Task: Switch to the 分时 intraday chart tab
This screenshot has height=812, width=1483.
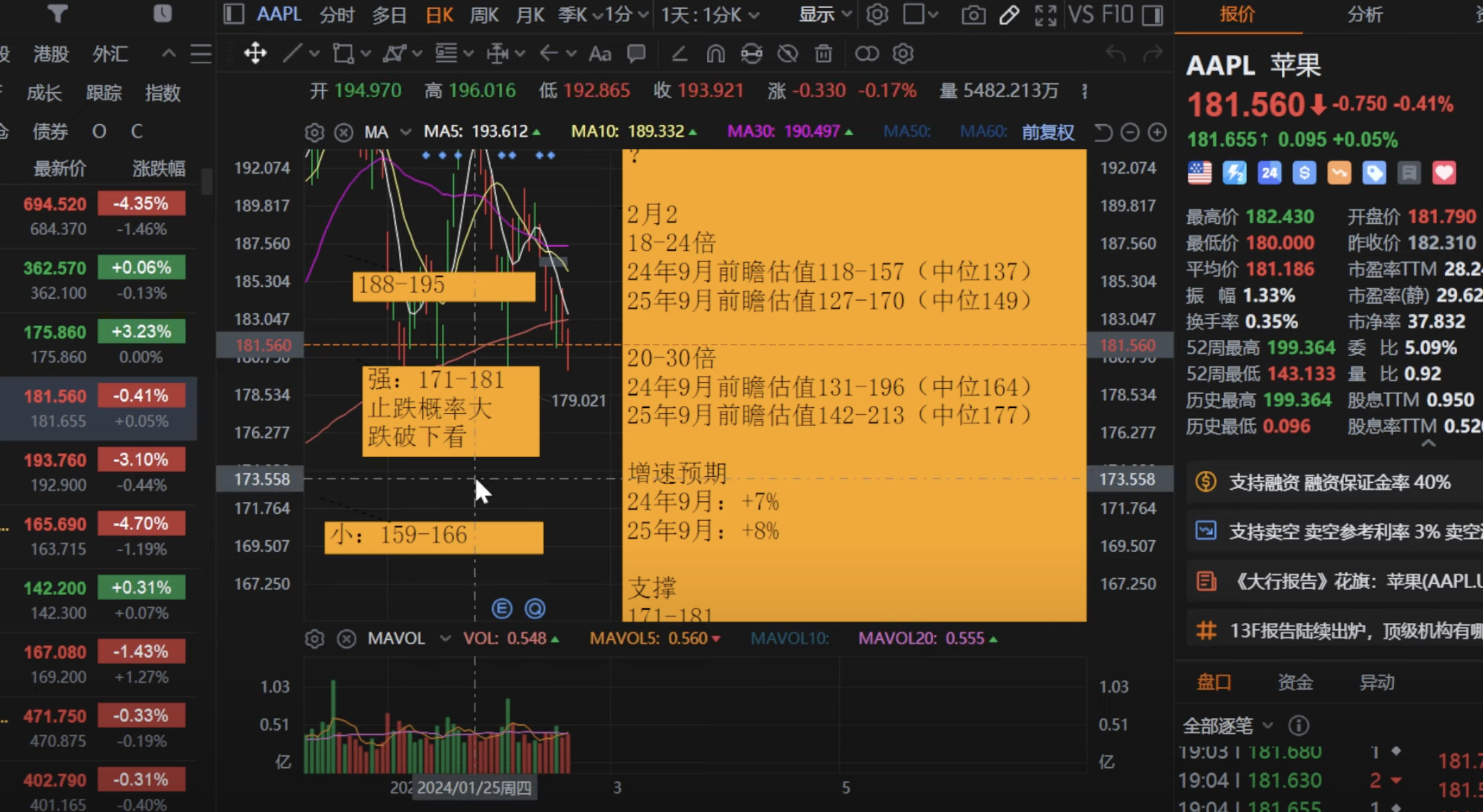Action: 337,14
